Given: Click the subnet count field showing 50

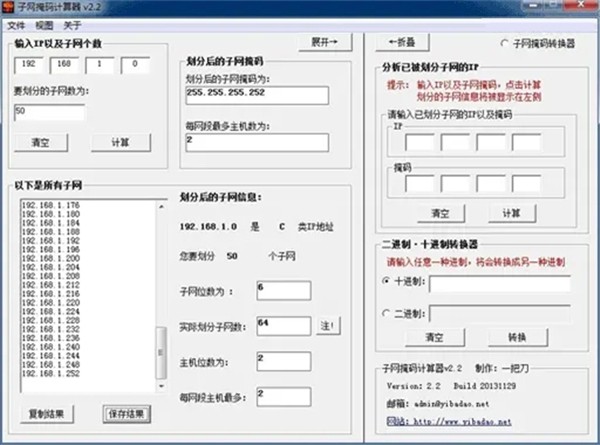Looking at the screenshot, I should click(x=49, y=112).
